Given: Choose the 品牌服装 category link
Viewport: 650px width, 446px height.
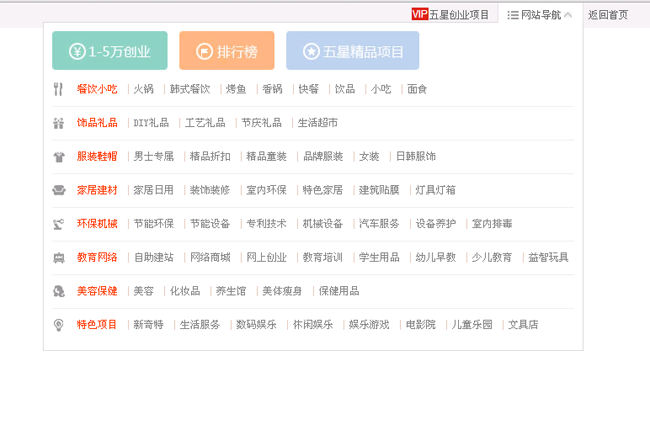Looking at the screenshot, I should click(323, 157).
